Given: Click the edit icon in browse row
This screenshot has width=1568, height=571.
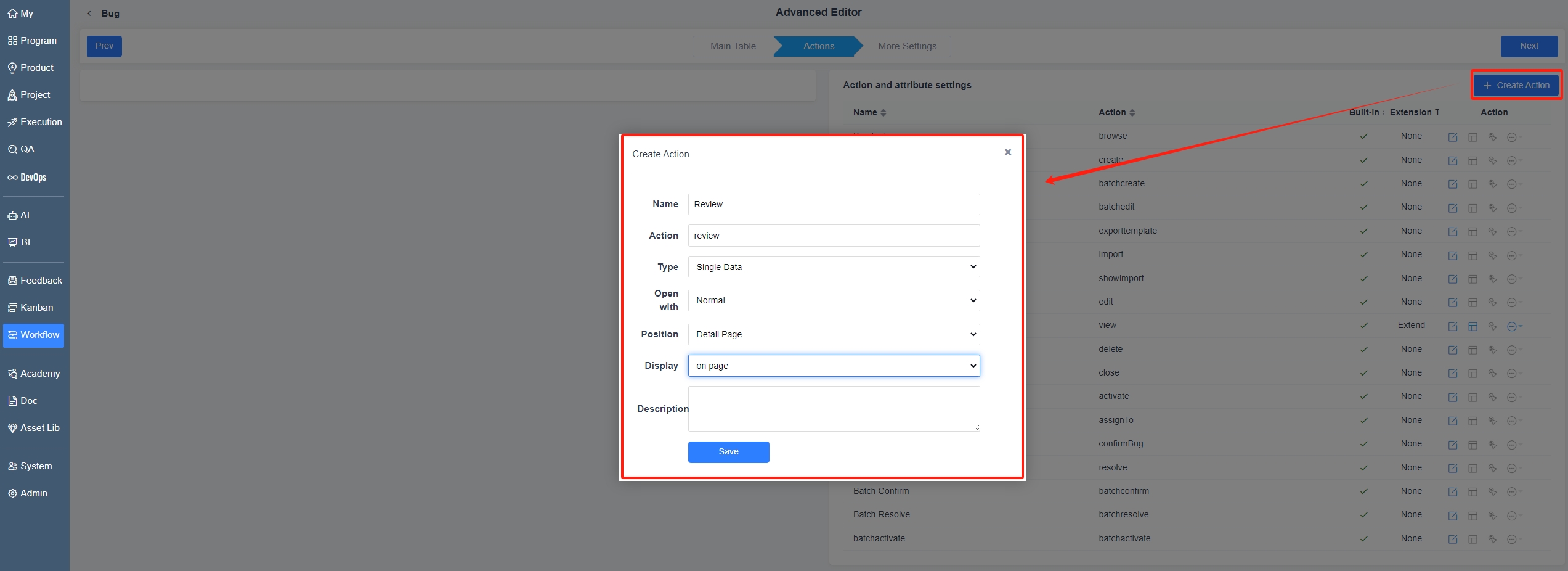Looking at the screenshot, I should (x=1453, y=137).
